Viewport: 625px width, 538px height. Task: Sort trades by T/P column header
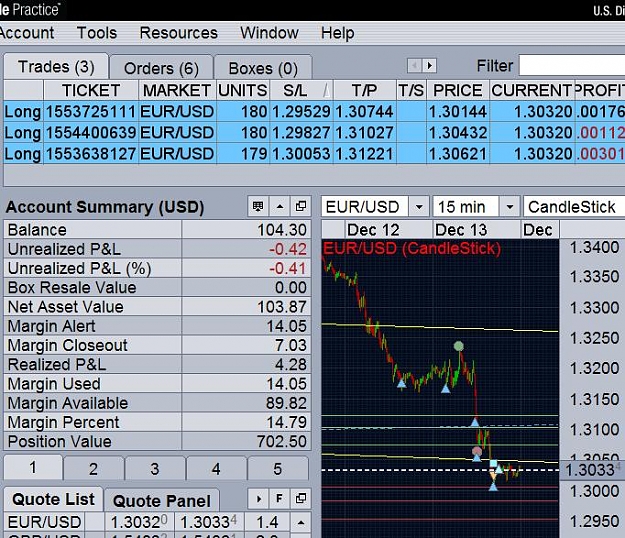click(365, 90)
